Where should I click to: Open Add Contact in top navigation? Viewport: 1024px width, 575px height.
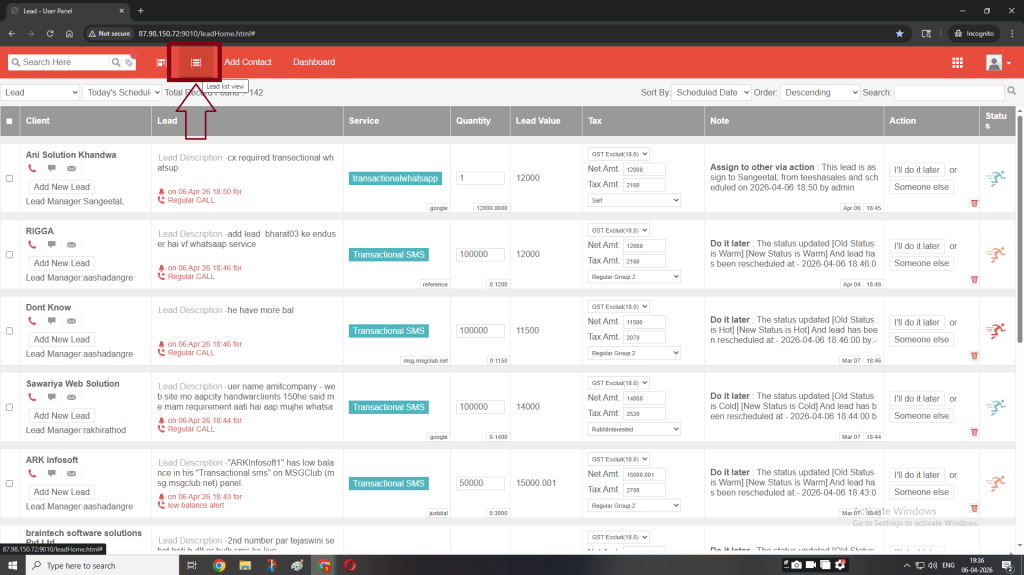[248, 62]
